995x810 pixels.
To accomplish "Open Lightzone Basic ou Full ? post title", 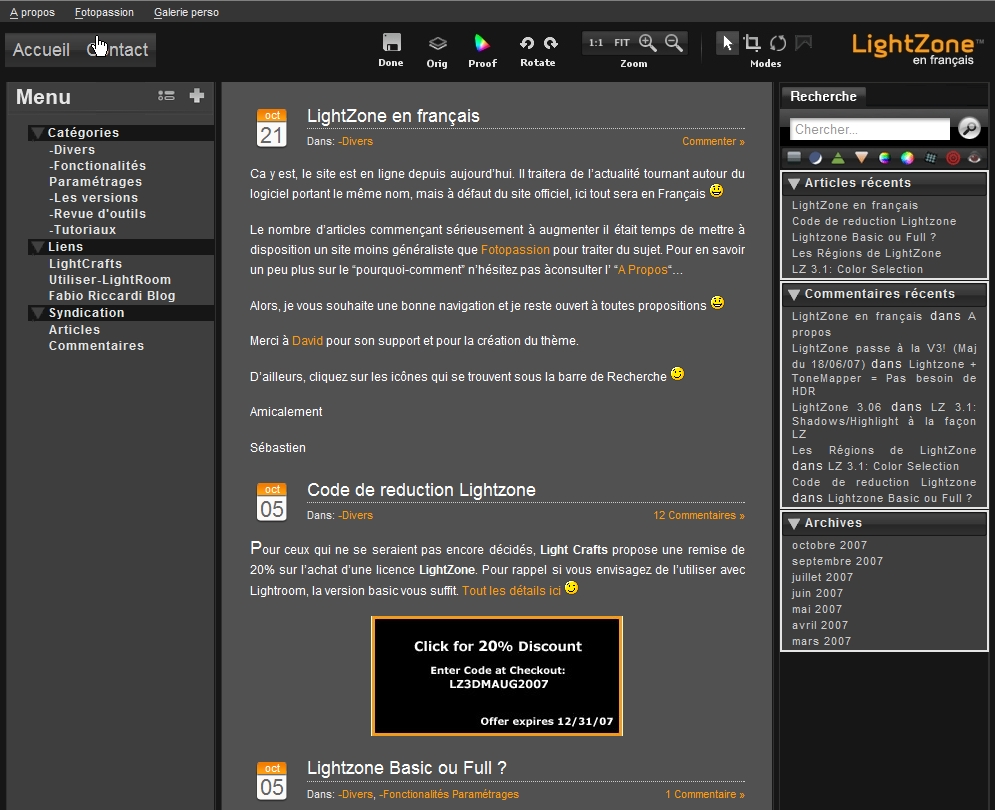I will click(407, 768).
